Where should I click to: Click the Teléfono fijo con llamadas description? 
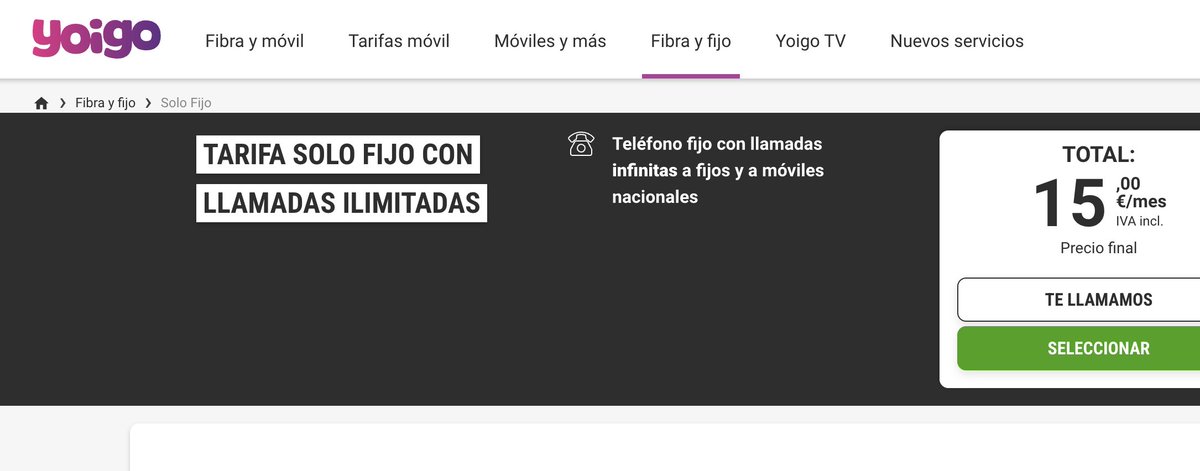tap(718, 171)
